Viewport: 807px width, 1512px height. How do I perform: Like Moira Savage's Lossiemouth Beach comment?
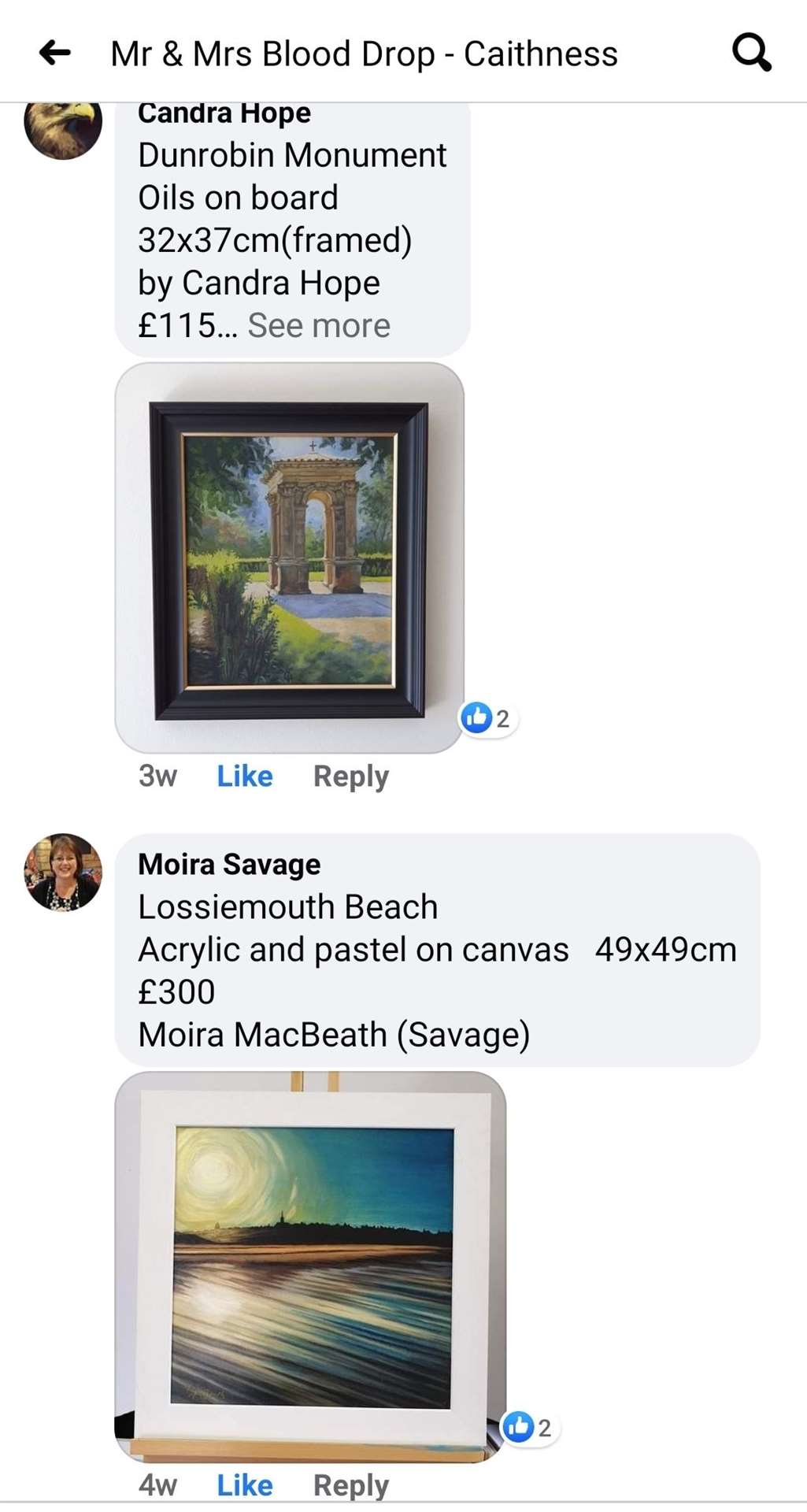click(245, 1485)
